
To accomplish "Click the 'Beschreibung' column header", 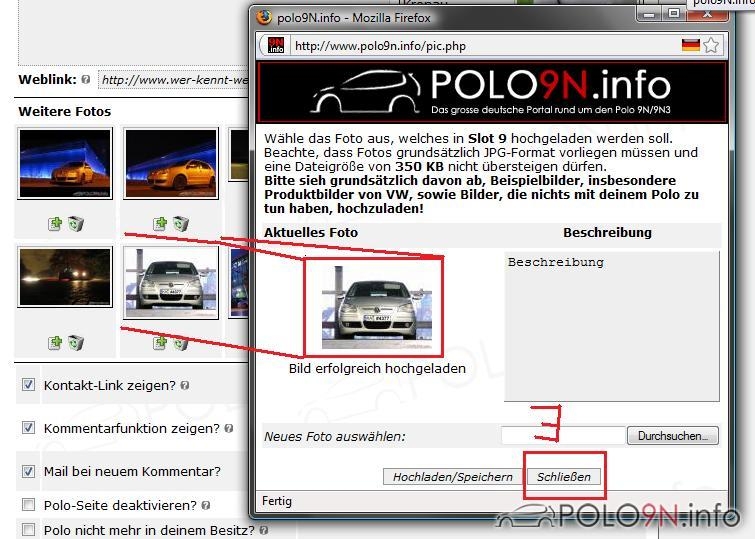I will click(x=607, y=233).
